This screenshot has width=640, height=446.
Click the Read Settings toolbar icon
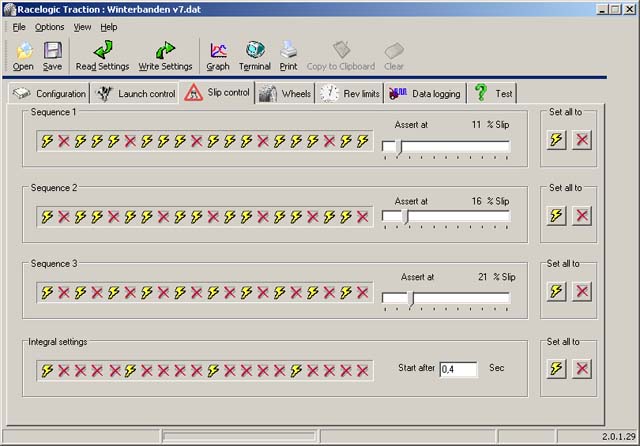point(102,55)
